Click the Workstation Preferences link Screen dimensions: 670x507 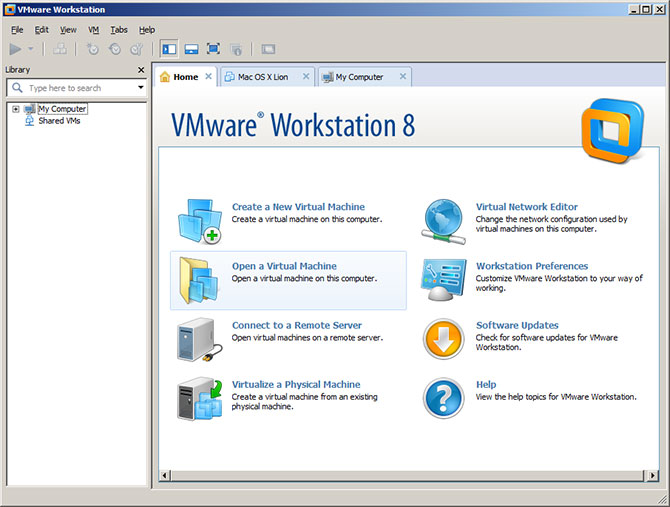pyautogui.click(x=532, y=266)
